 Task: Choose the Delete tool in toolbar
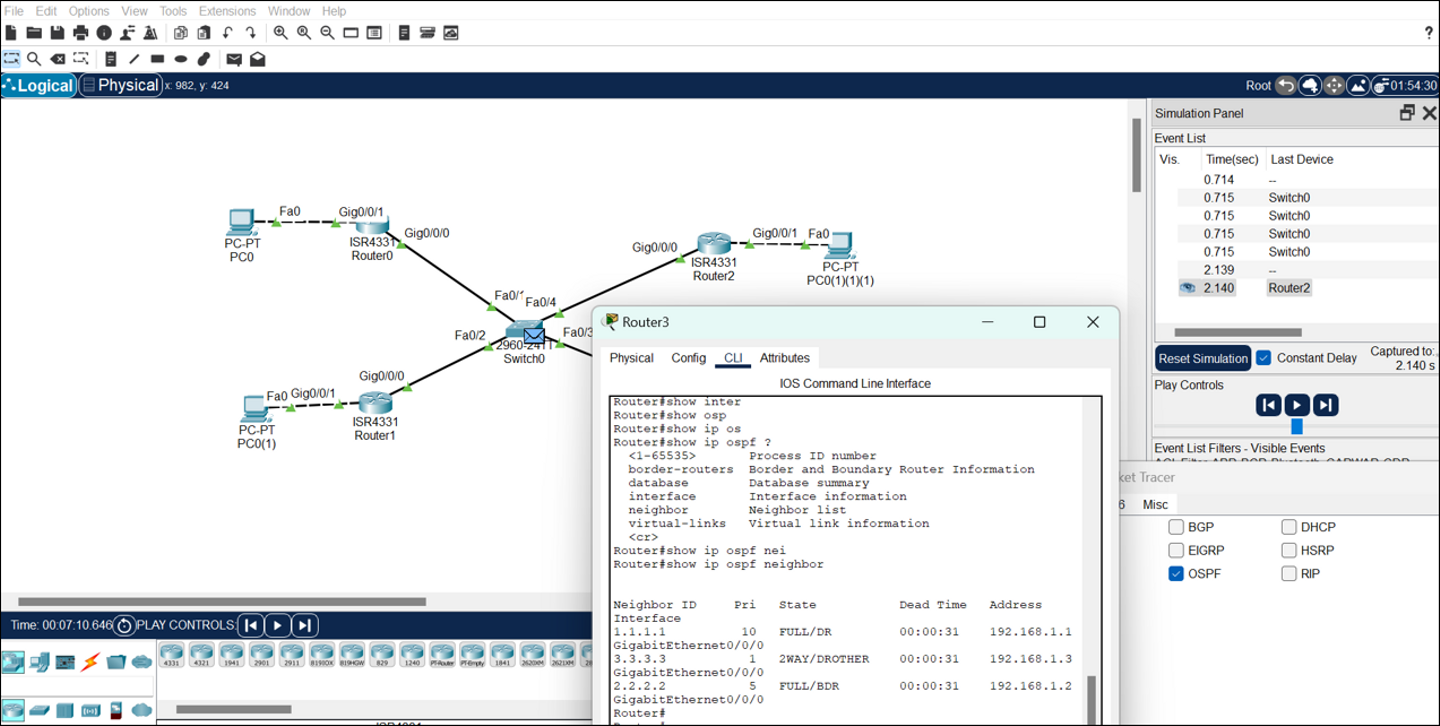coord(58,59)
